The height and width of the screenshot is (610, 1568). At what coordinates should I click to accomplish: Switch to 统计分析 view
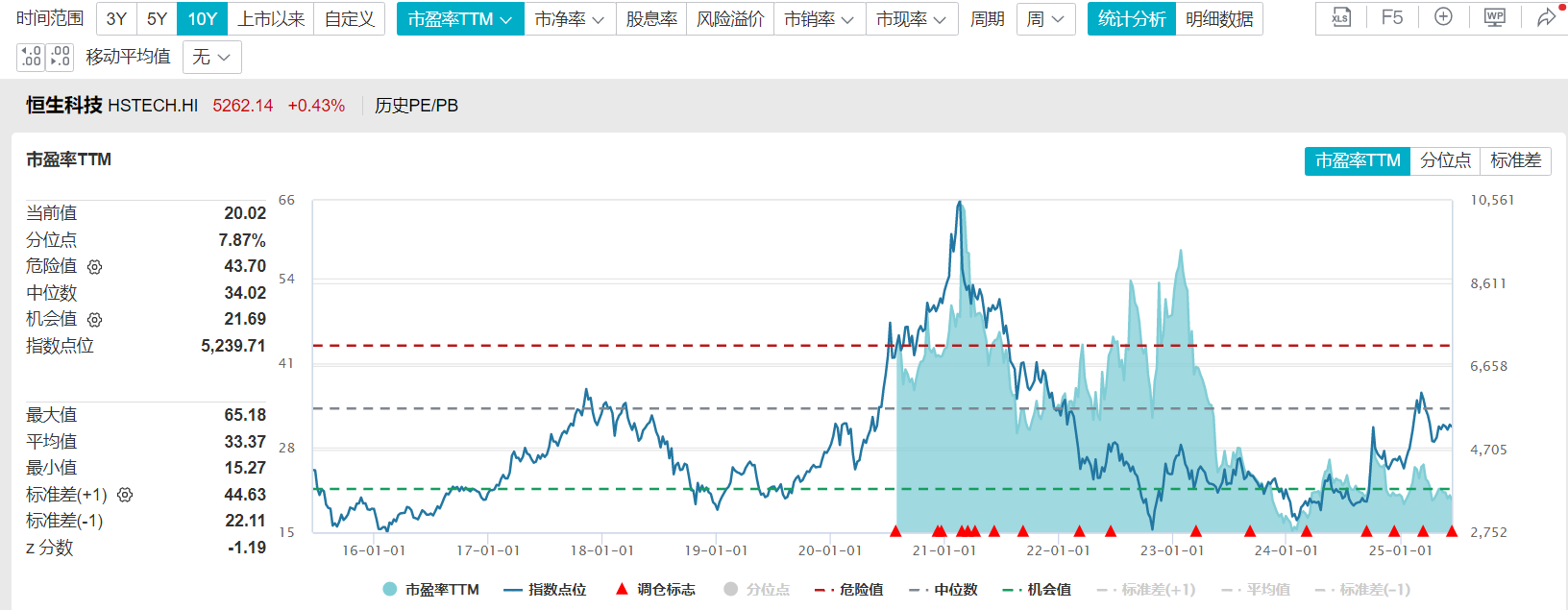click(x=1132, y=19)
